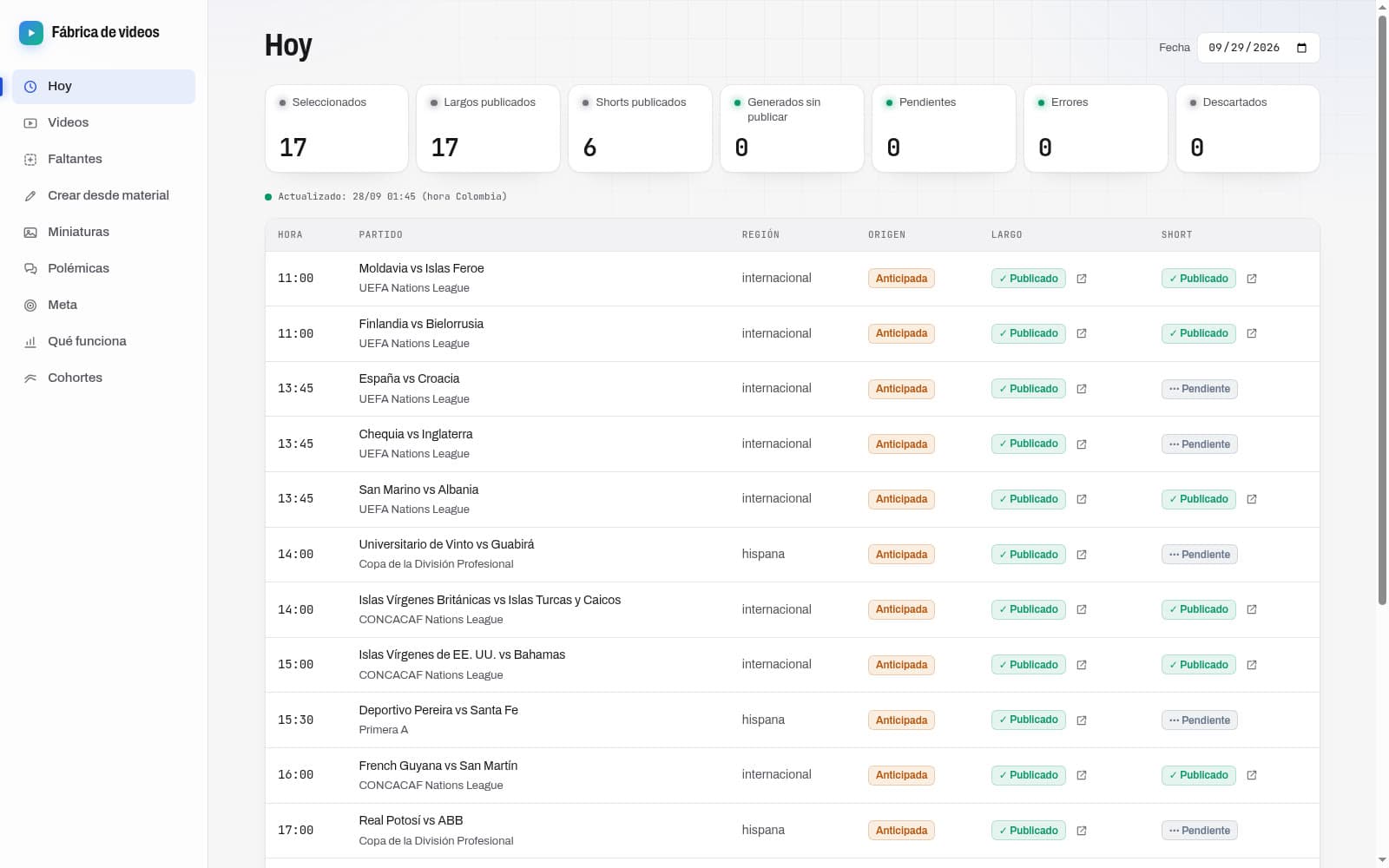The width and height of the screenshot is (1389, 868).
Task: Open the calendar picker icon in Fecha field
Action: tap(1301, 48)
